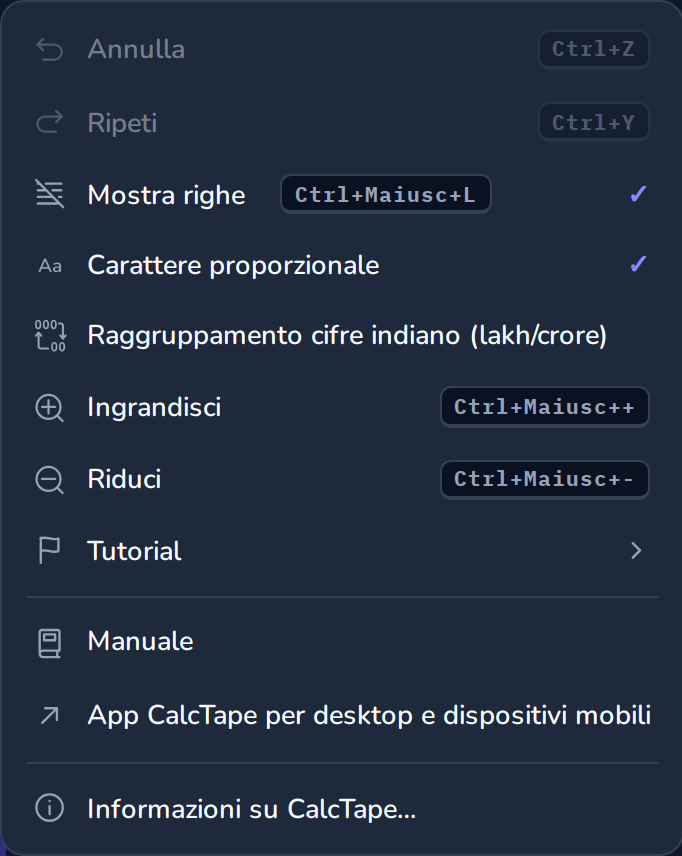Open the Manuale entry
This screenshot has width=682, height=856.
(341, 641)
